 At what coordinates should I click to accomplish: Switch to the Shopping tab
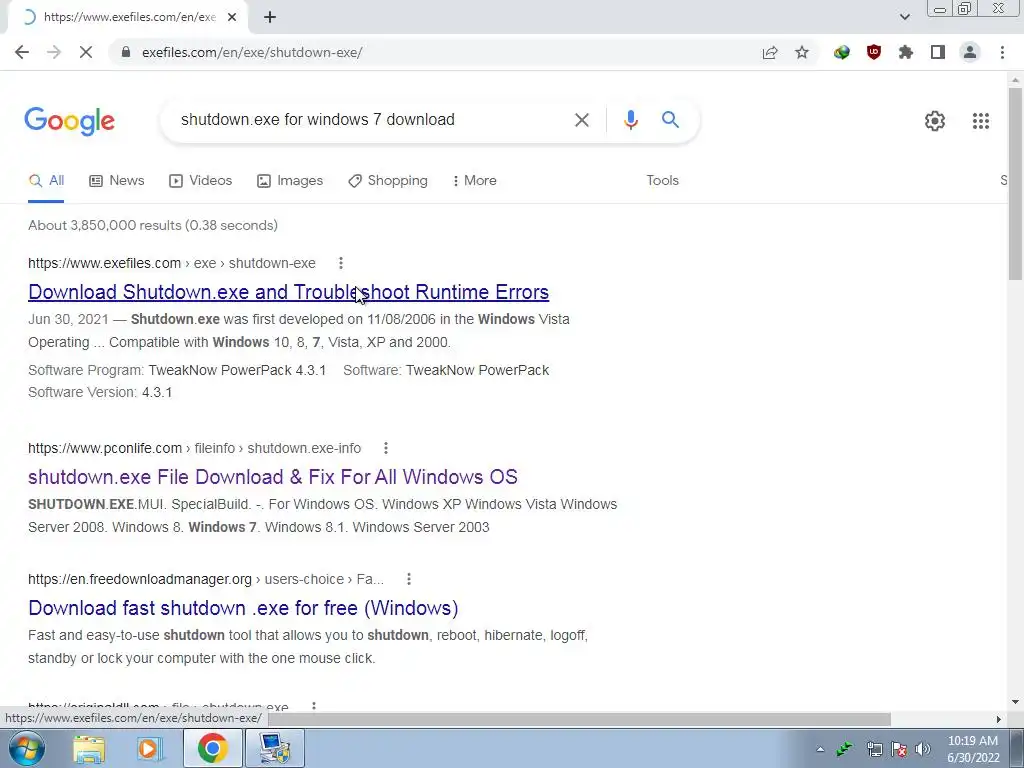(388, 181)
